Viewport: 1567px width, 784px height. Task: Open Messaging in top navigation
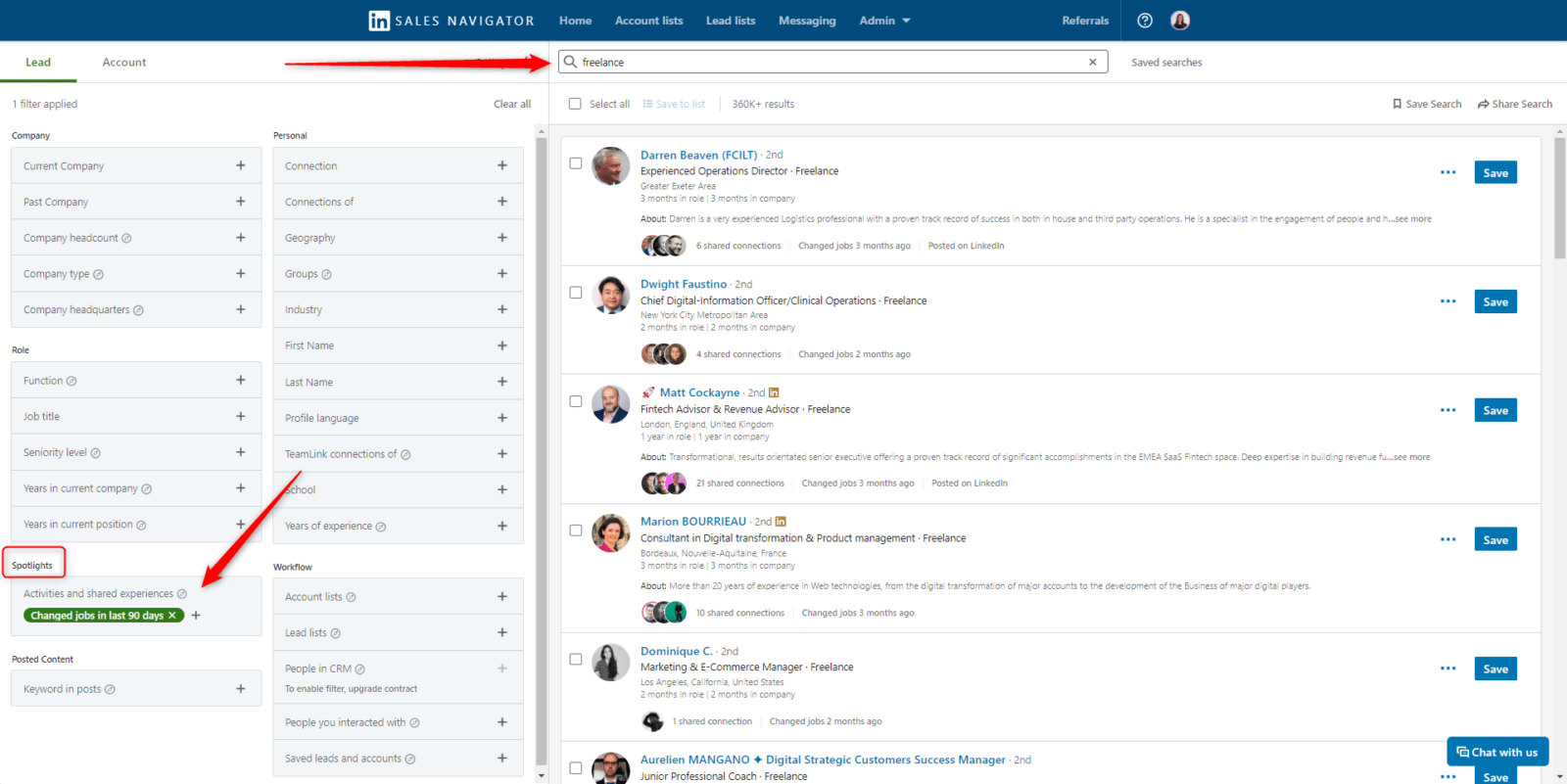(x=807, y=21)
